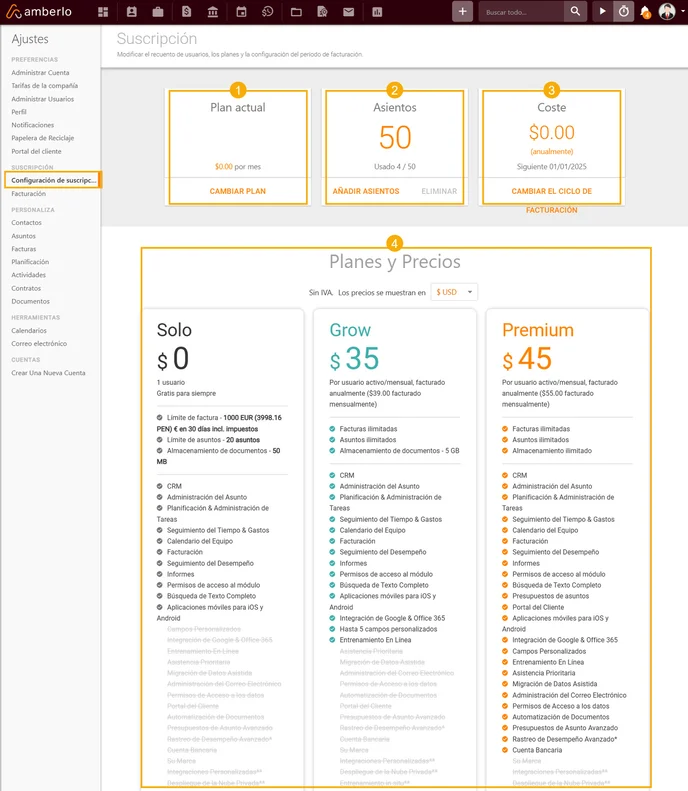Click the Grow plan title

350,330
